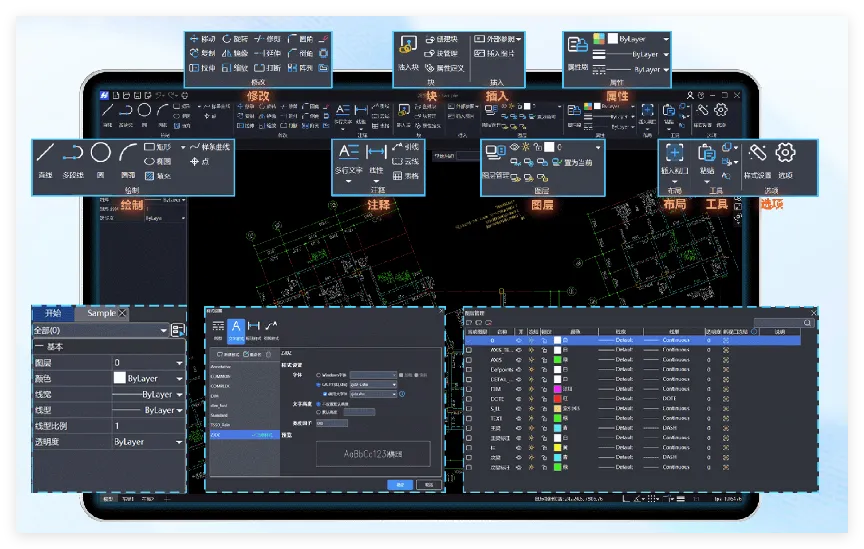Choose the 多段线 (Polyline) tool
Screen dimensions: 864x549
tap(73, 153)
